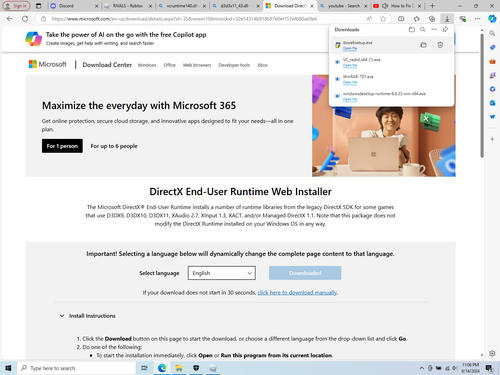The image size is (500, 375).
Task: Click the For up to 6 people link
Action: point(114,146)
